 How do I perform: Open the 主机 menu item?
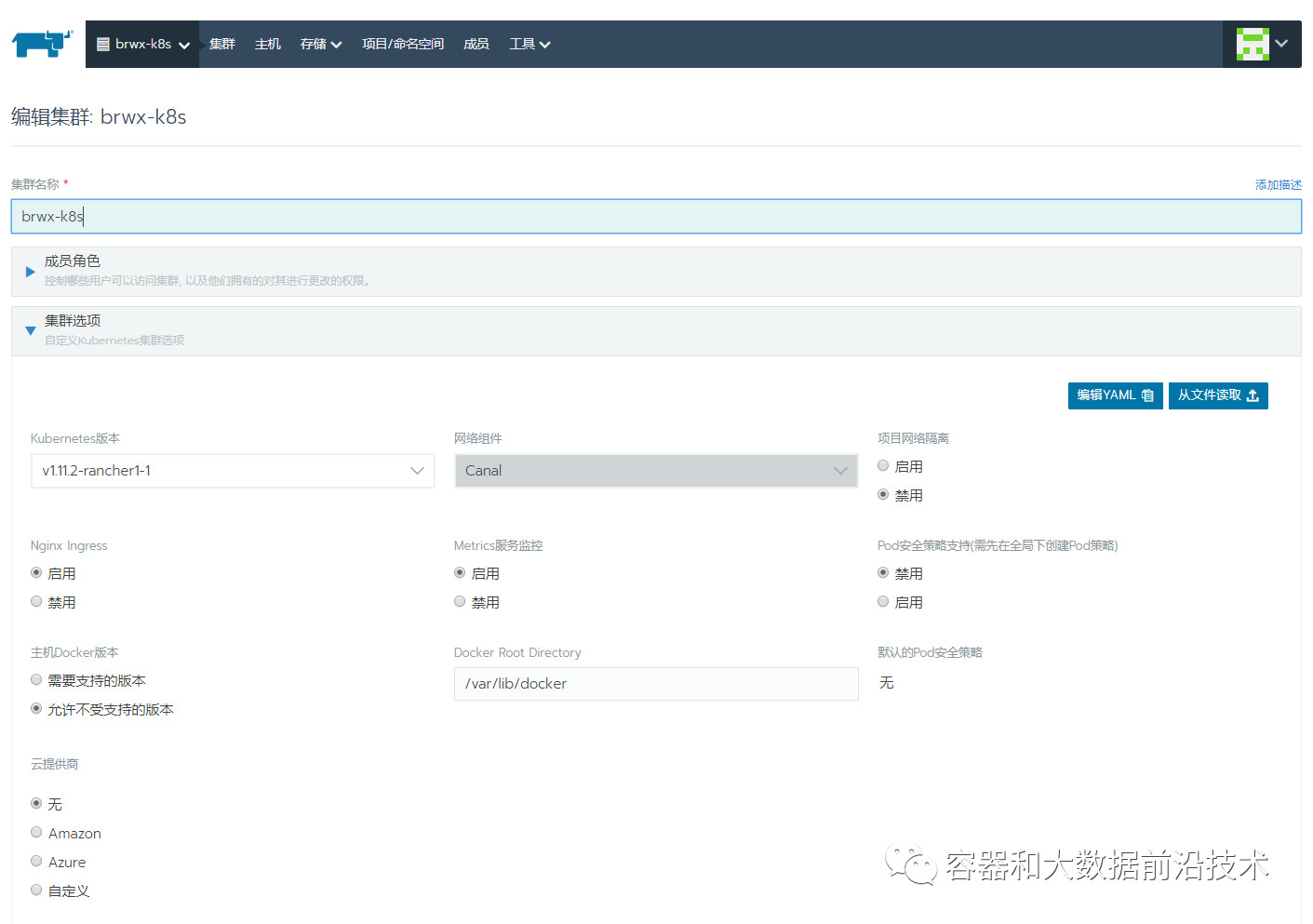[x=268, y=44]
